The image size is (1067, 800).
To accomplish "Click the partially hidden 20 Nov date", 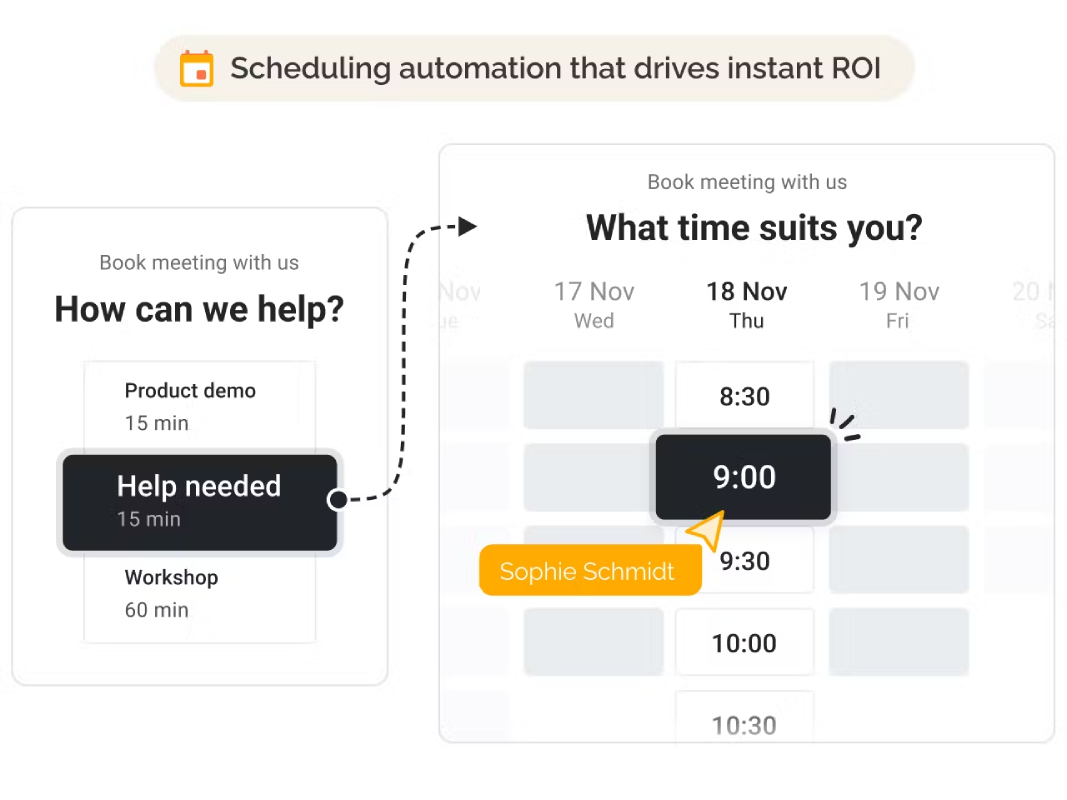I will click(x=1033, y=305).
